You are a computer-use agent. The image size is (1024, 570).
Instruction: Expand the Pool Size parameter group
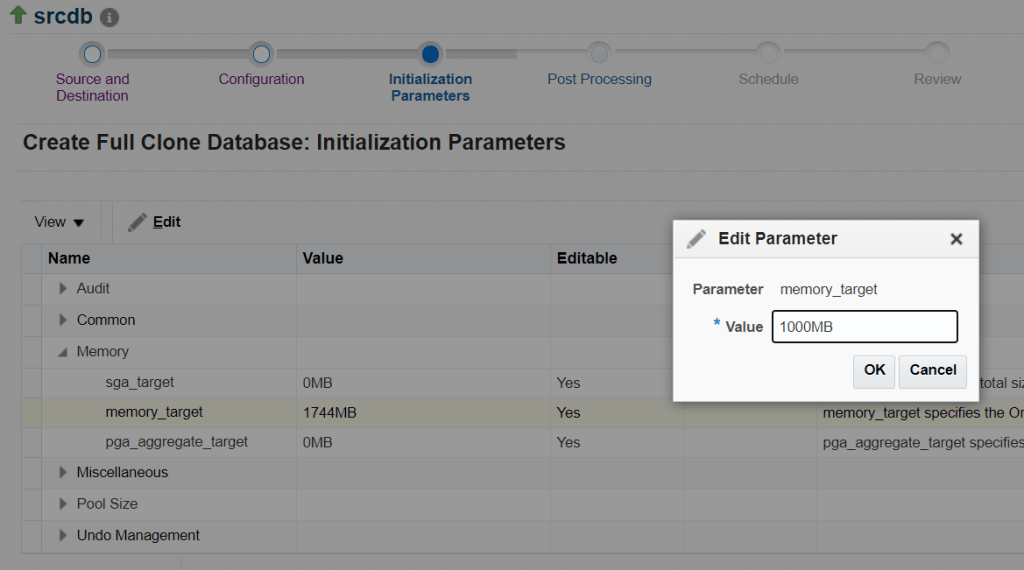coord(64,504)
